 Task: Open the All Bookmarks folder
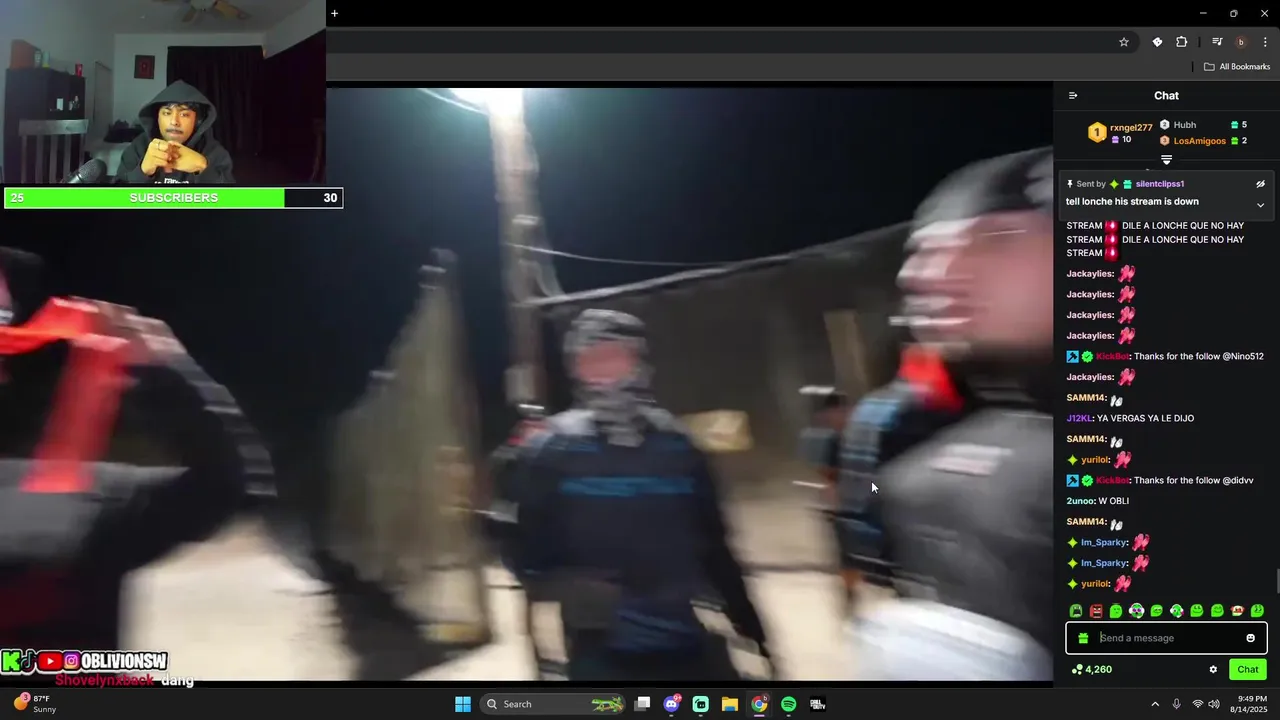click(x=1237, y=67)
